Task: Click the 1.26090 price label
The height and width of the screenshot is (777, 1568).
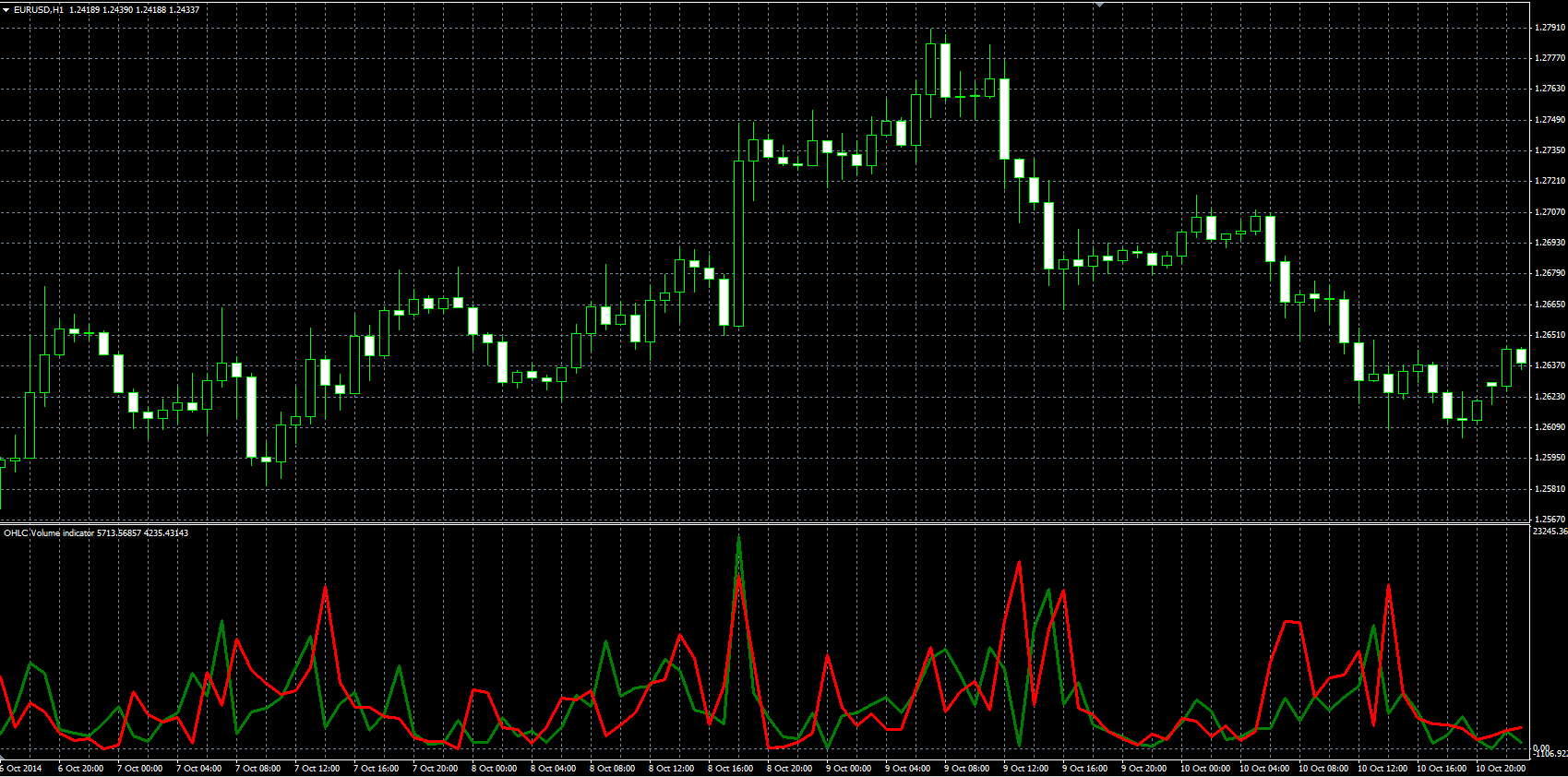Action: [x=1550, y=427]
